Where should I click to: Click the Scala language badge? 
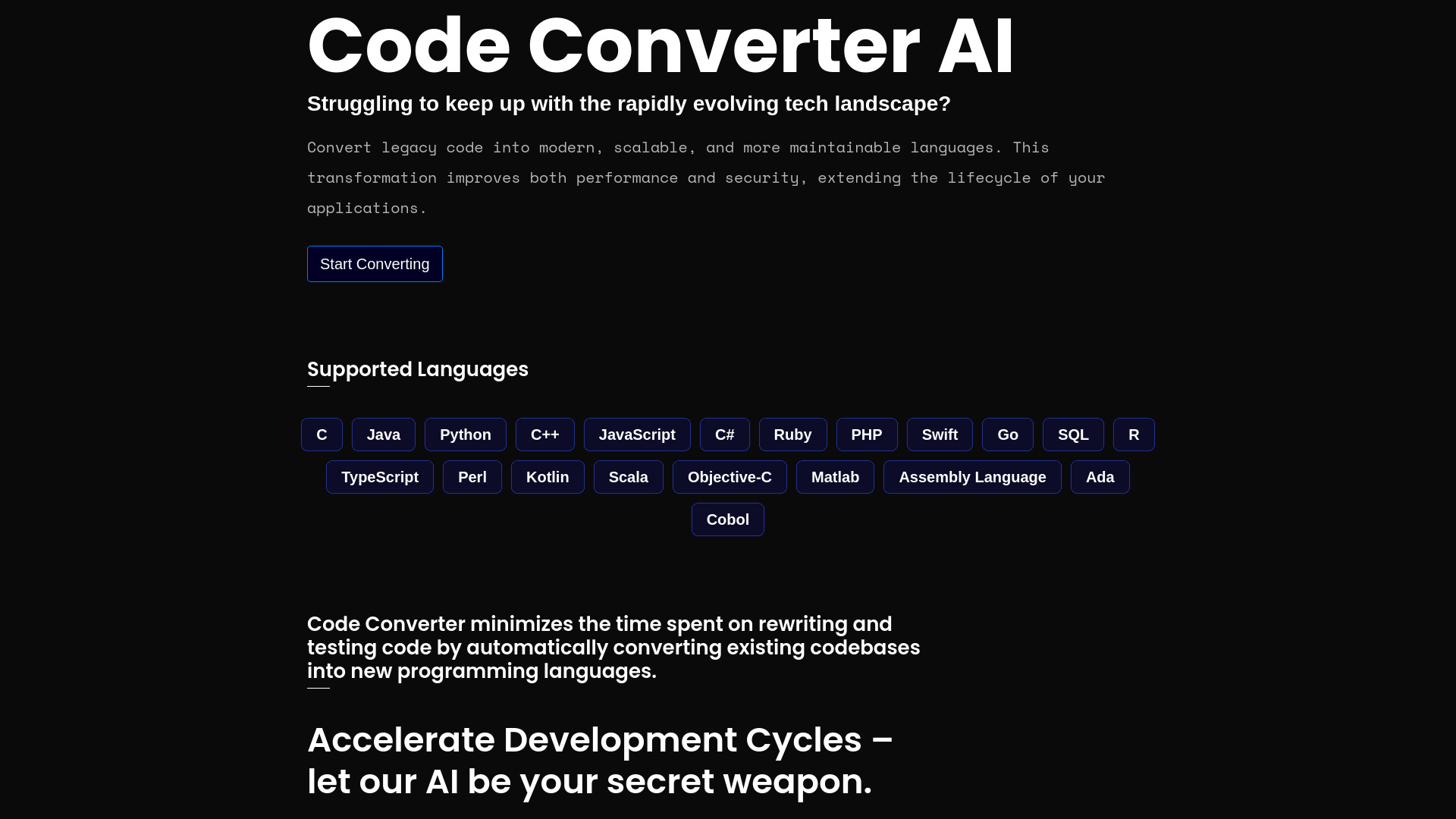[x=628, y=477]
